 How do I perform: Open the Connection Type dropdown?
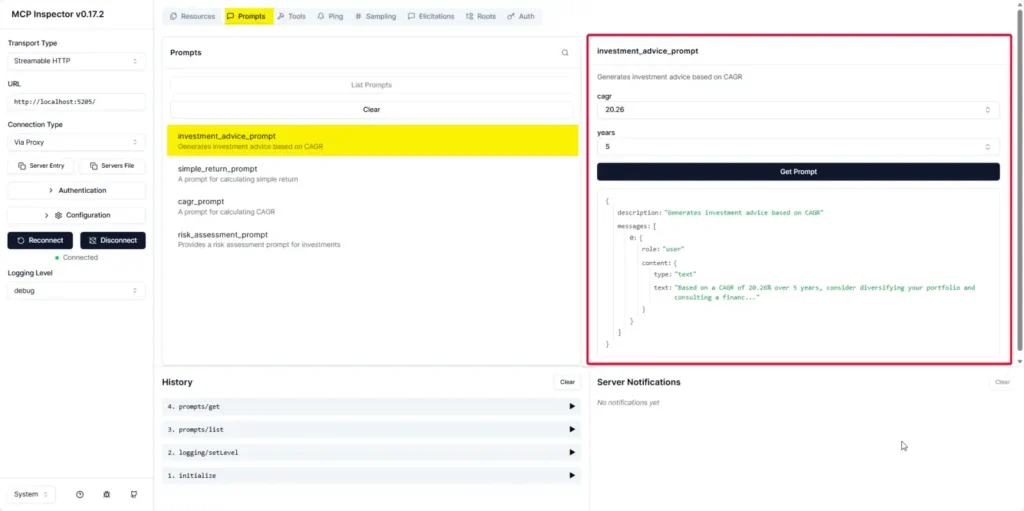point(77,142)
